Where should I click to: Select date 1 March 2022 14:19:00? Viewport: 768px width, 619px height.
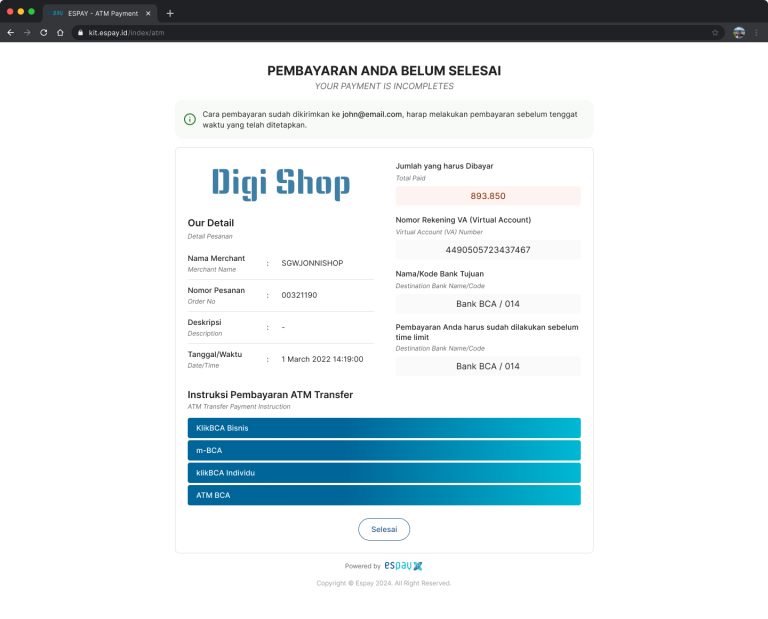click(322, 359)
